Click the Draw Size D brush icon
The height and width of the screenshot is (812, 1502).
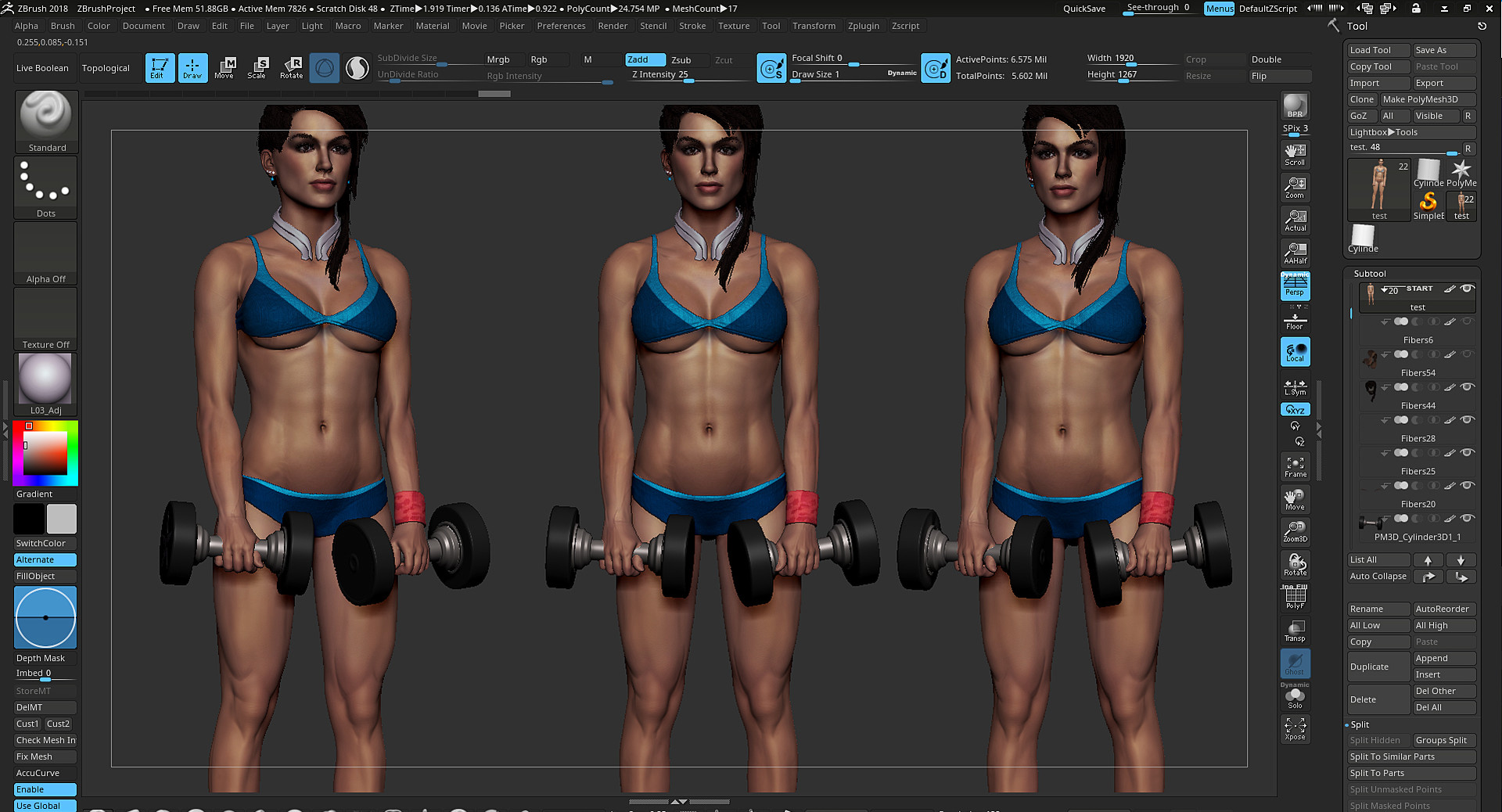point(936,69)
